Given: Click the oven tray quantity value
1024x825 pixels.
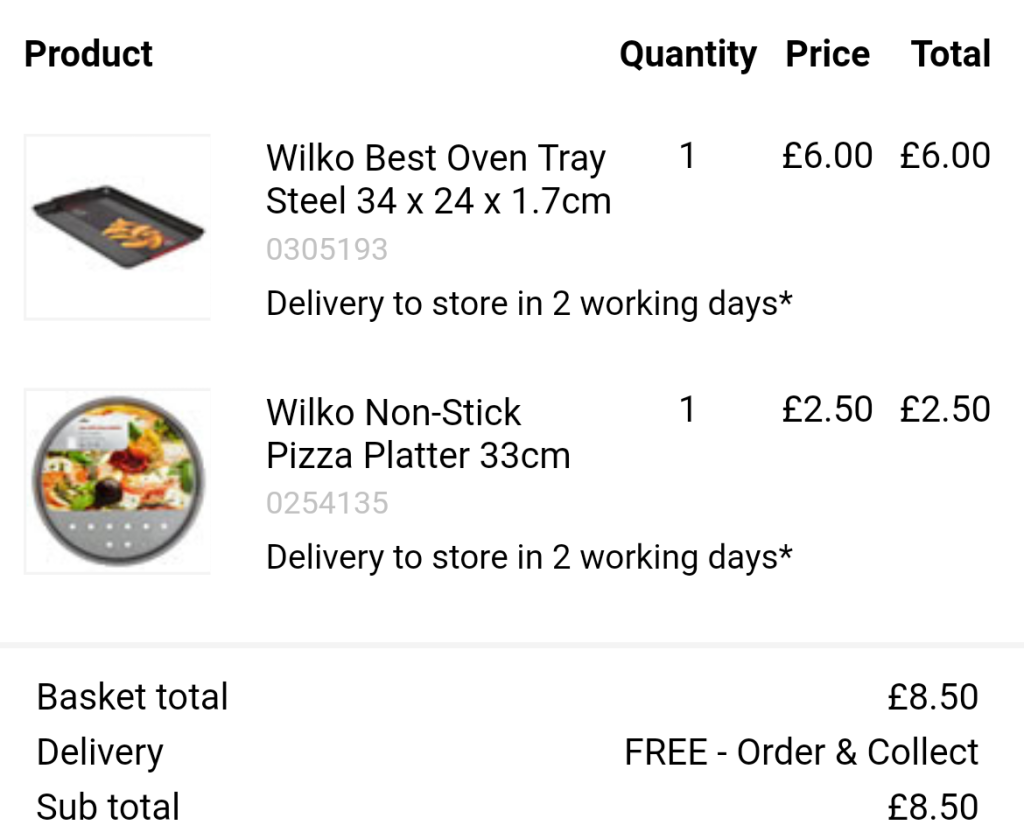Looking at the screenshot, I should pyautogui.click(x=687, y=155).
